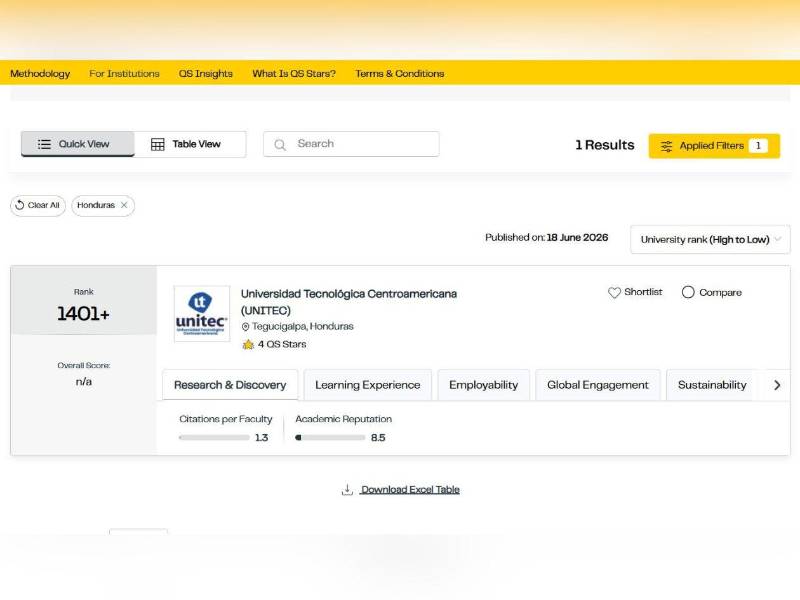Click the QS Stars gold star icon
800x600 pixels.
[x=248, y=344]
